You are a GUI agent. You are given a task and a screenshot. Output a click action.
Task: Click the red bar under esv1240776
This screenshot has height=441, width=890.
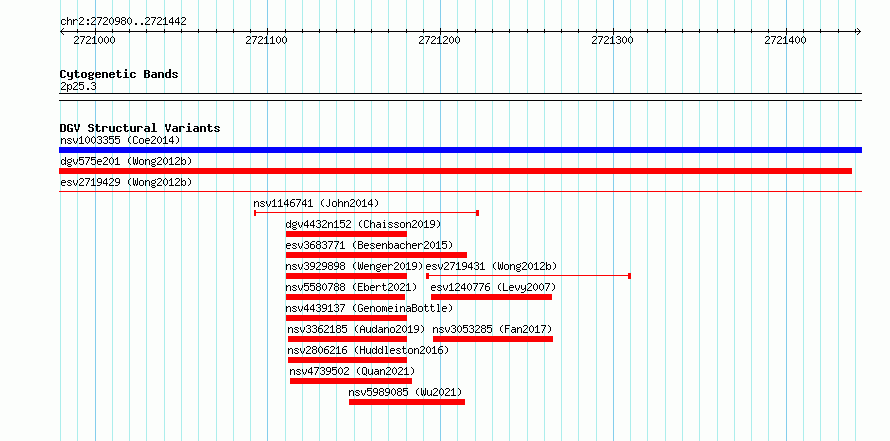click(x=492, y=297)
